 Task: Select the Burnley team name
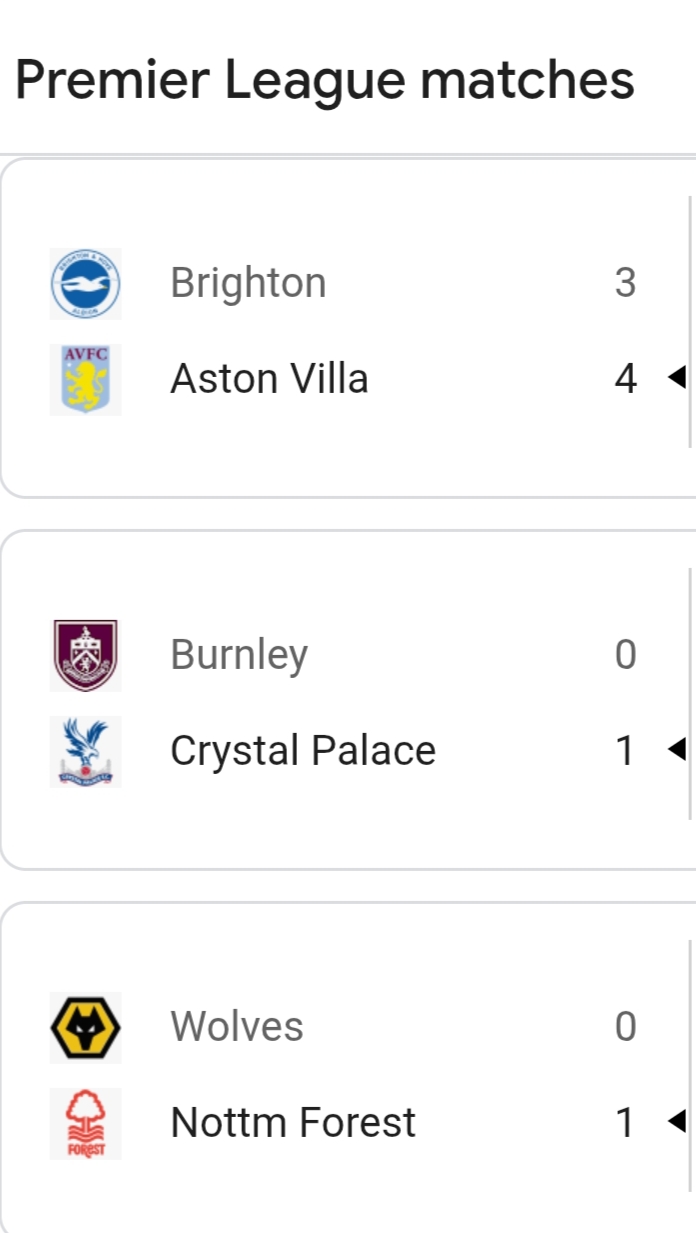(x=239, y=655)
